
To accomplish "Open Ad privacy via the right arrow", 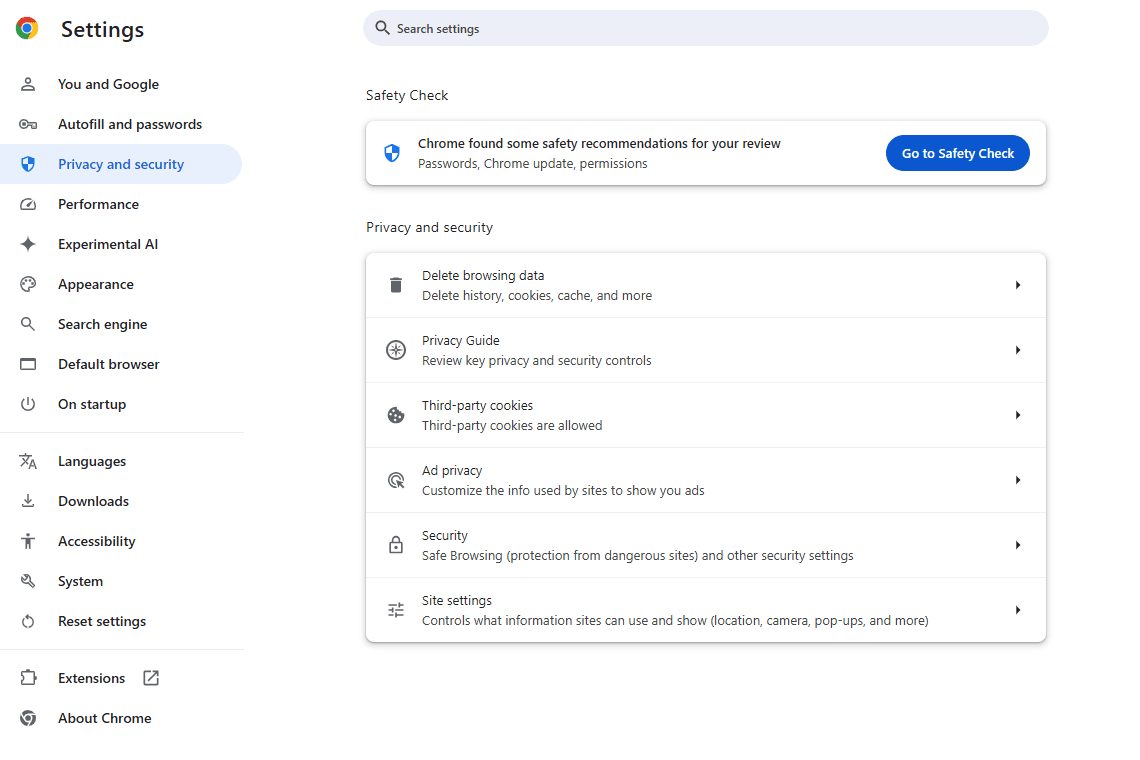I will click(1018, 480).
